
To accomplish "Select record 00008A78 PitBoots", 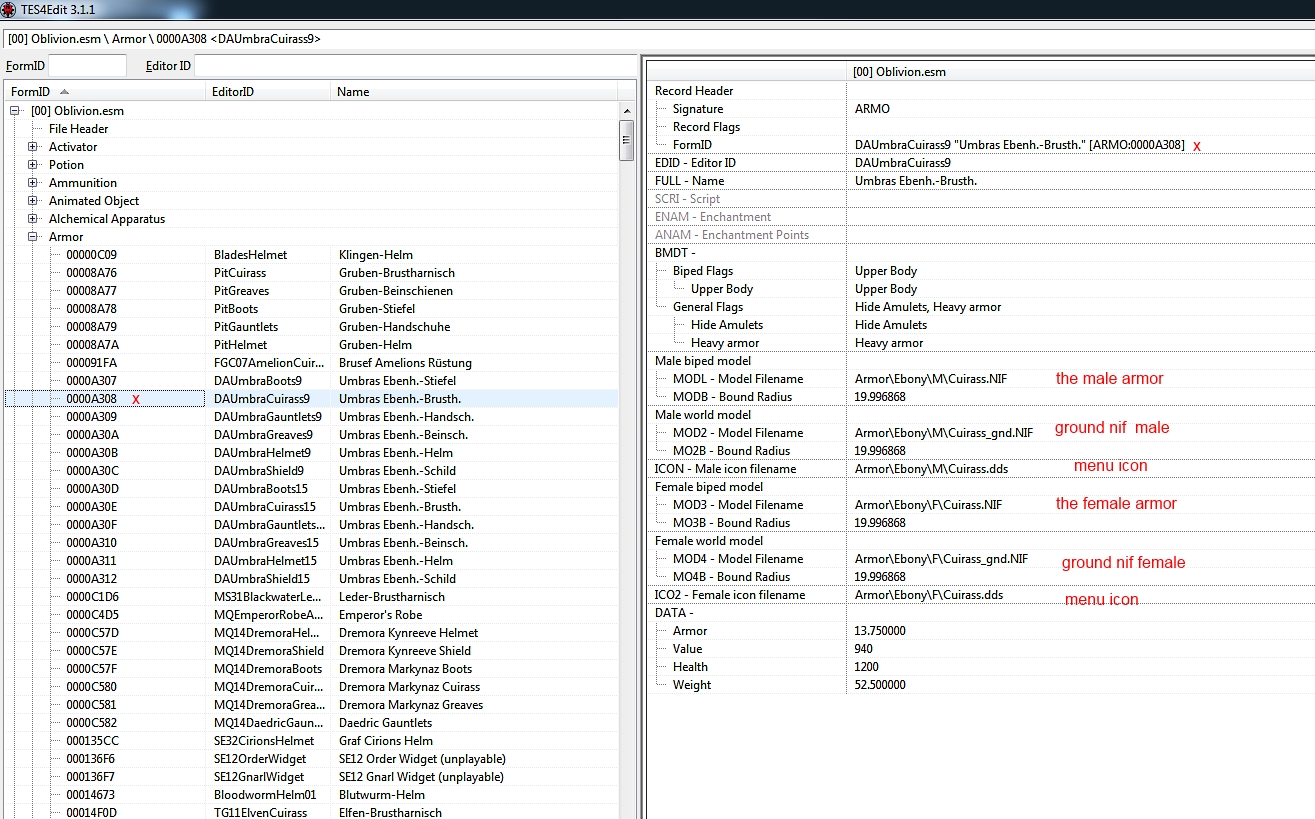I will click(x=311, y=309).
